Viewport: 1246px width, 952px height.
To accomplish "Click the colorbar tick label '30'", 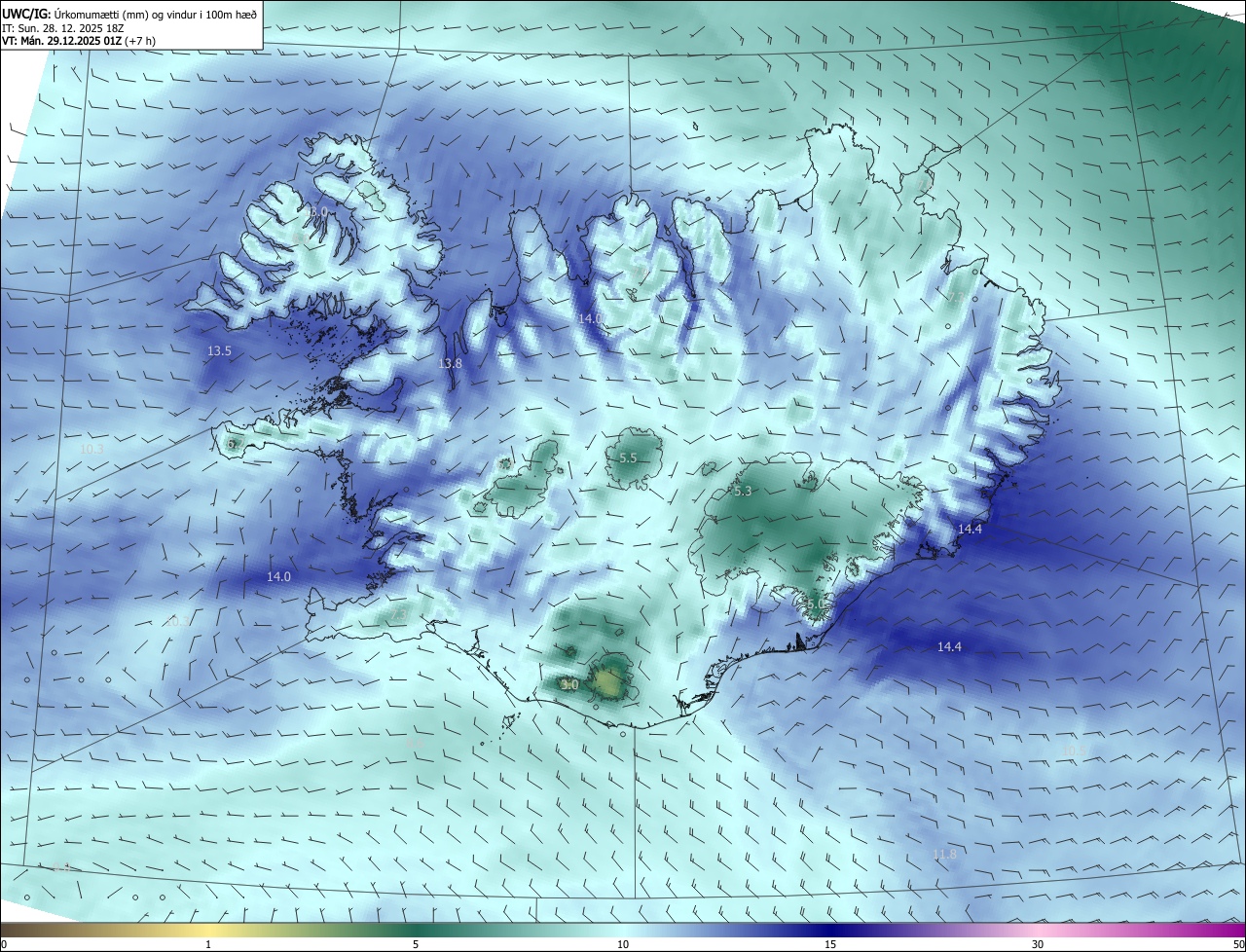I will click(x=1038, y=944).
